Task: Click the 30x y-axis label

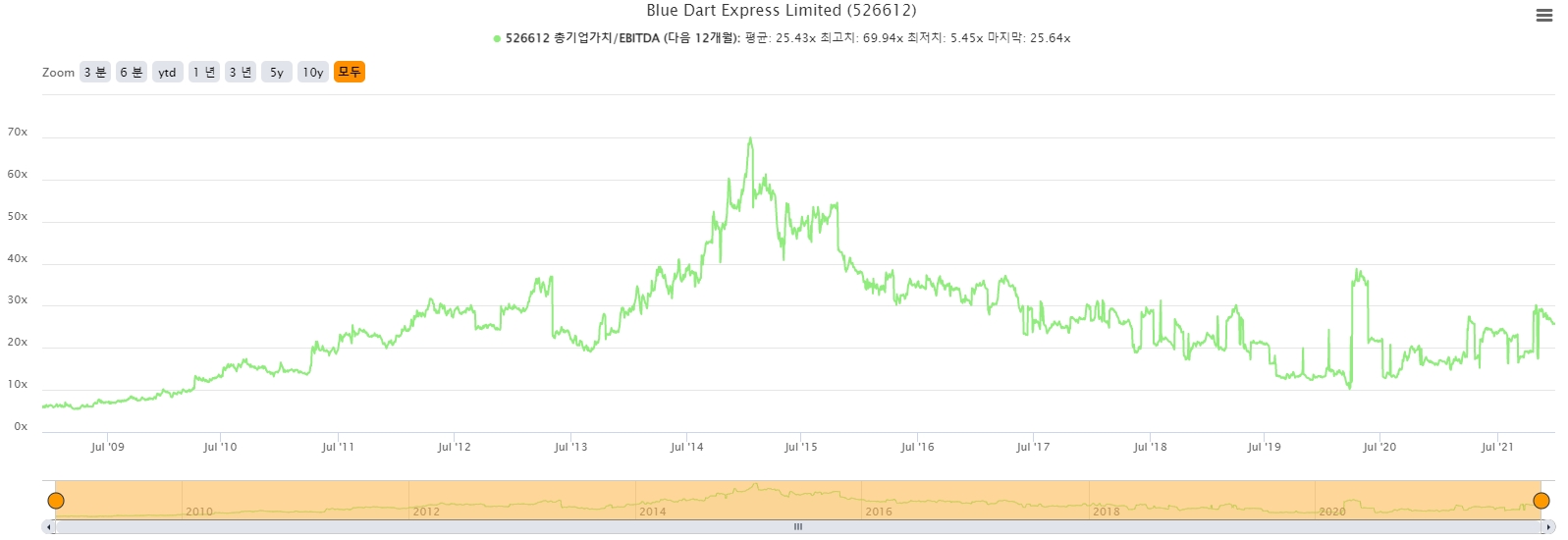Action: [x=18, y=299]
